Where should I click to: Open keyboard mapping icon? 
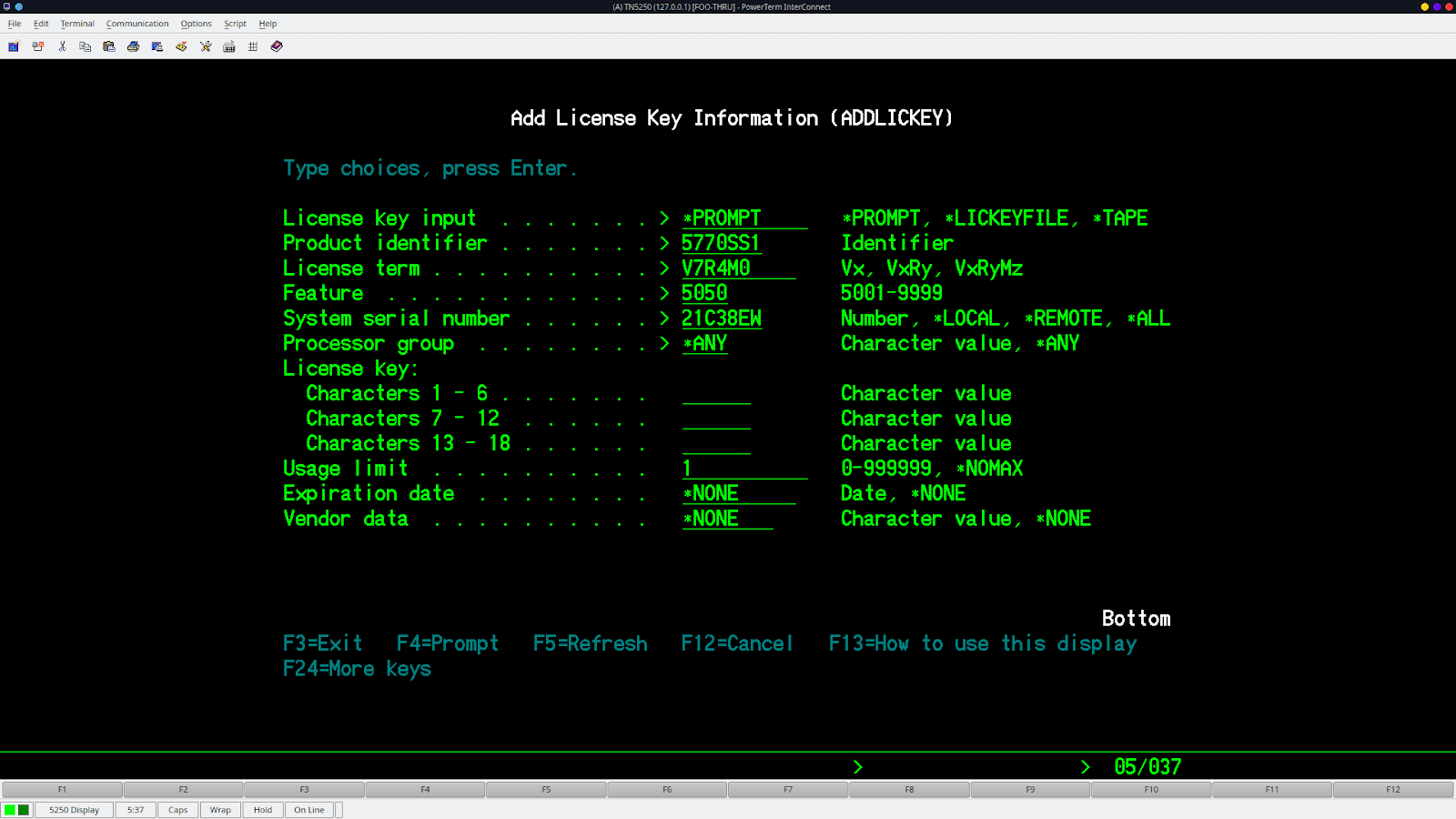point(228,46)
